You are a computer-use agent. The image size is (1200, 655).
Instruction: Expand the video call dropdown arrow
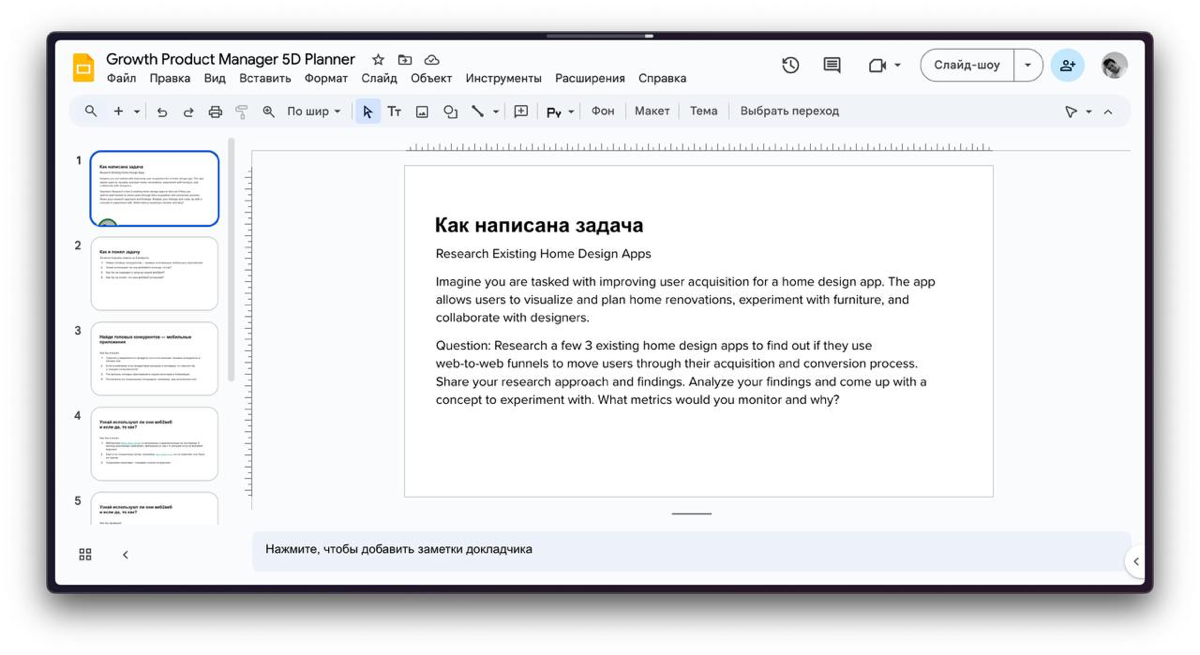(897, 65)
